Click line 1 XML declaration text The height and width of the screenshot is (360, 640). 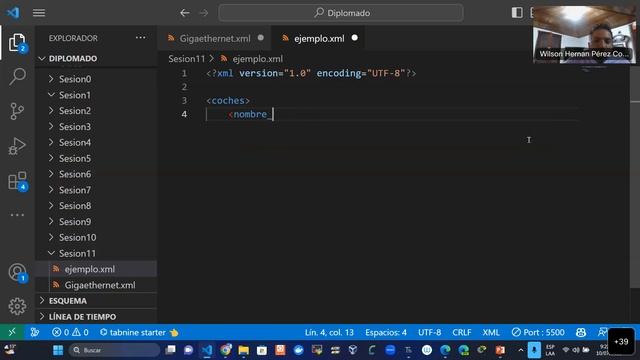pos(311,73)
